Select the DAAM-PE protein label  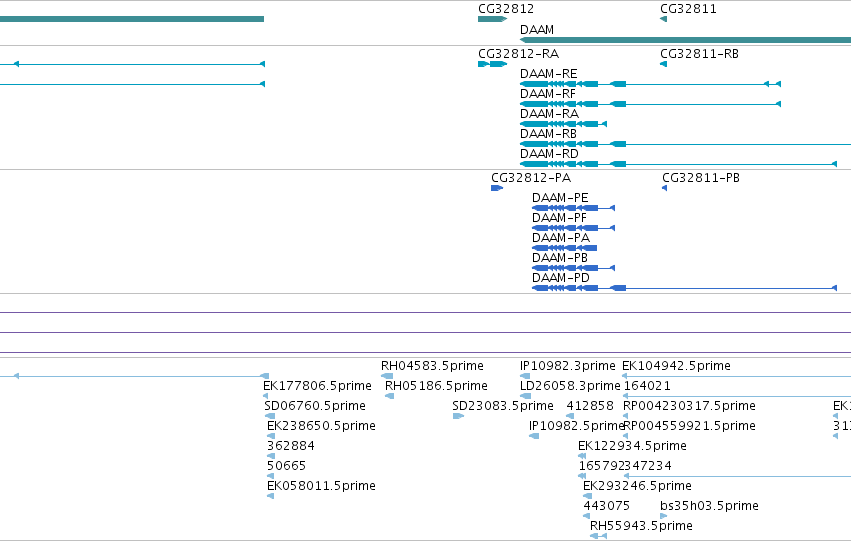tap(560, 198)
